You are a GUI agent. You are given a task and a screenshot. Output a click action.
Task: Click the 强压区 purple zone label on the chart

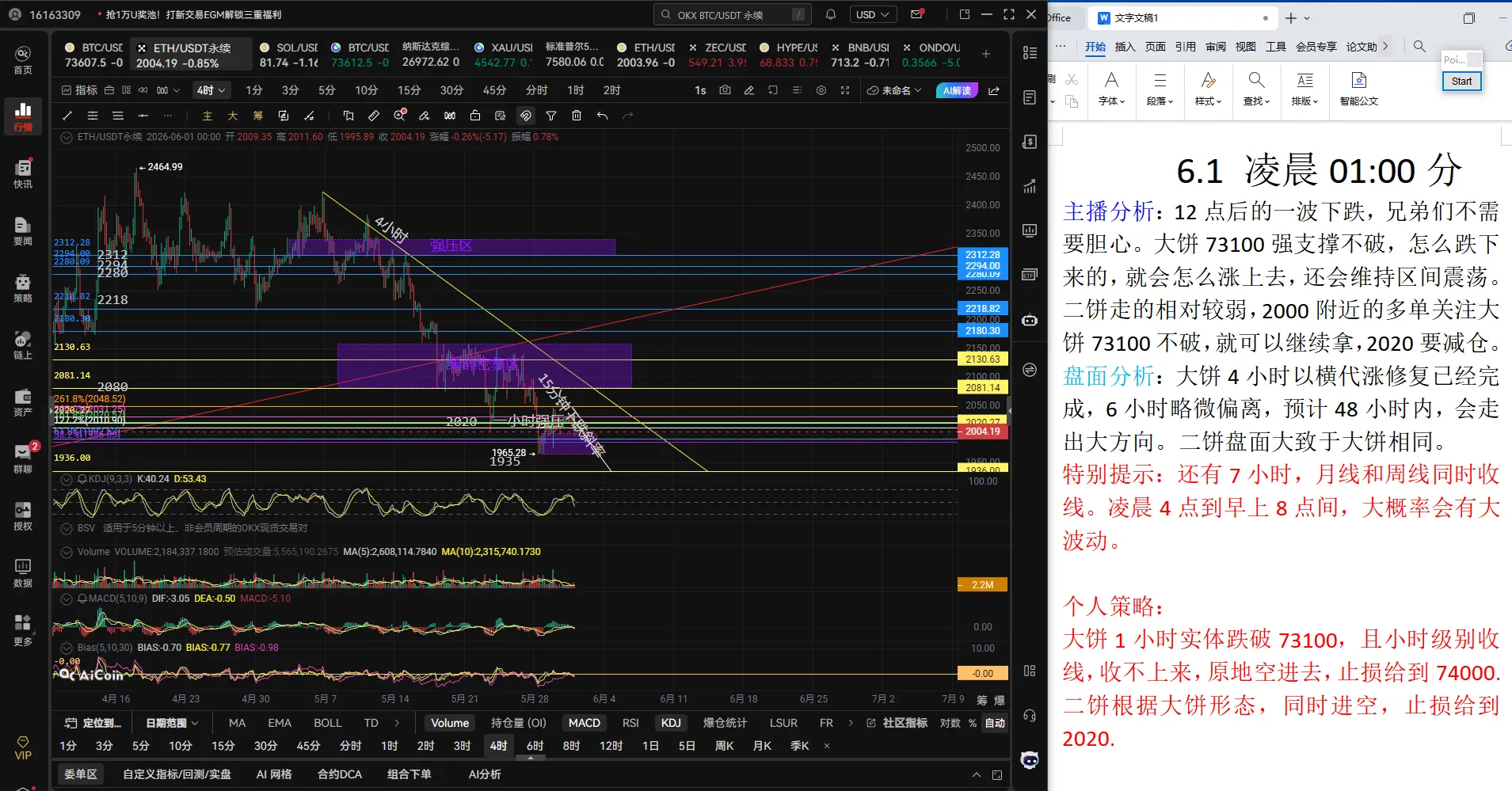(x=451, y=246)
